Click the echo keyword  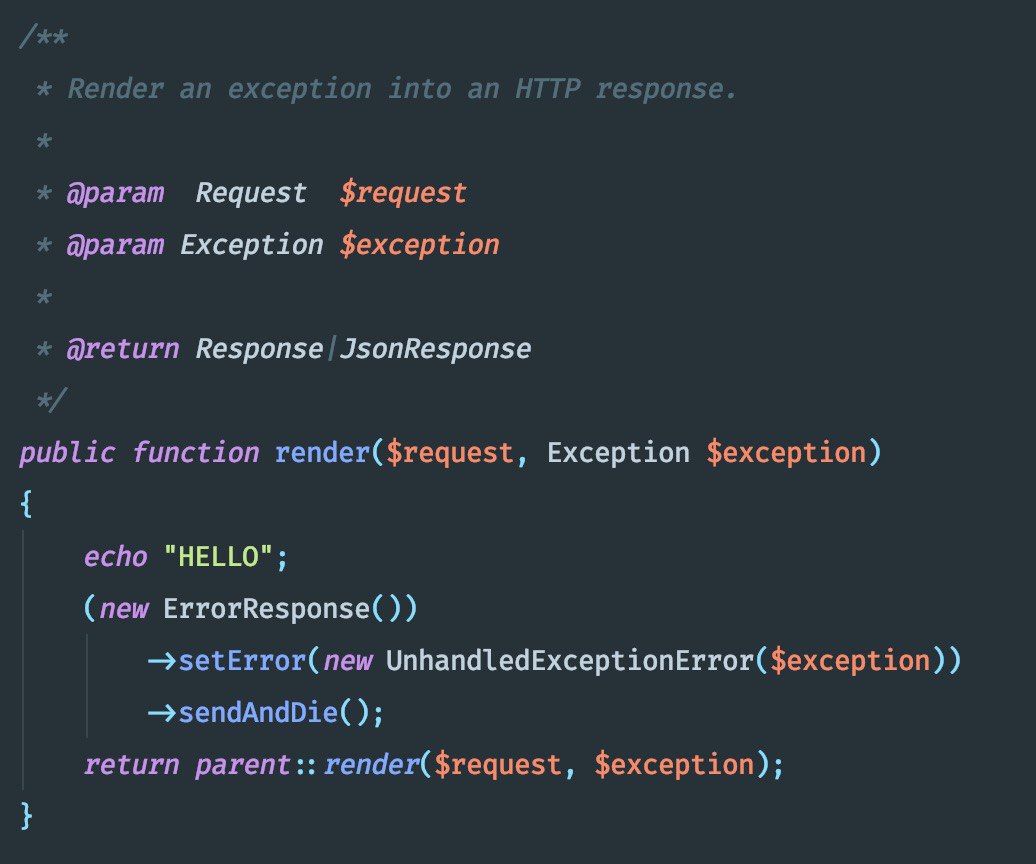point(116,557)
